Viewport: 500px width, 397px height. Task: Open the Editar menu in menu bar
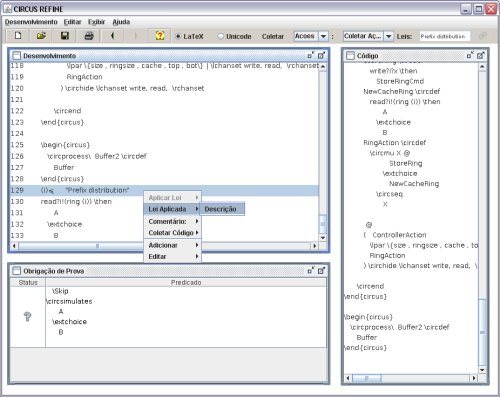click(72, 22)
